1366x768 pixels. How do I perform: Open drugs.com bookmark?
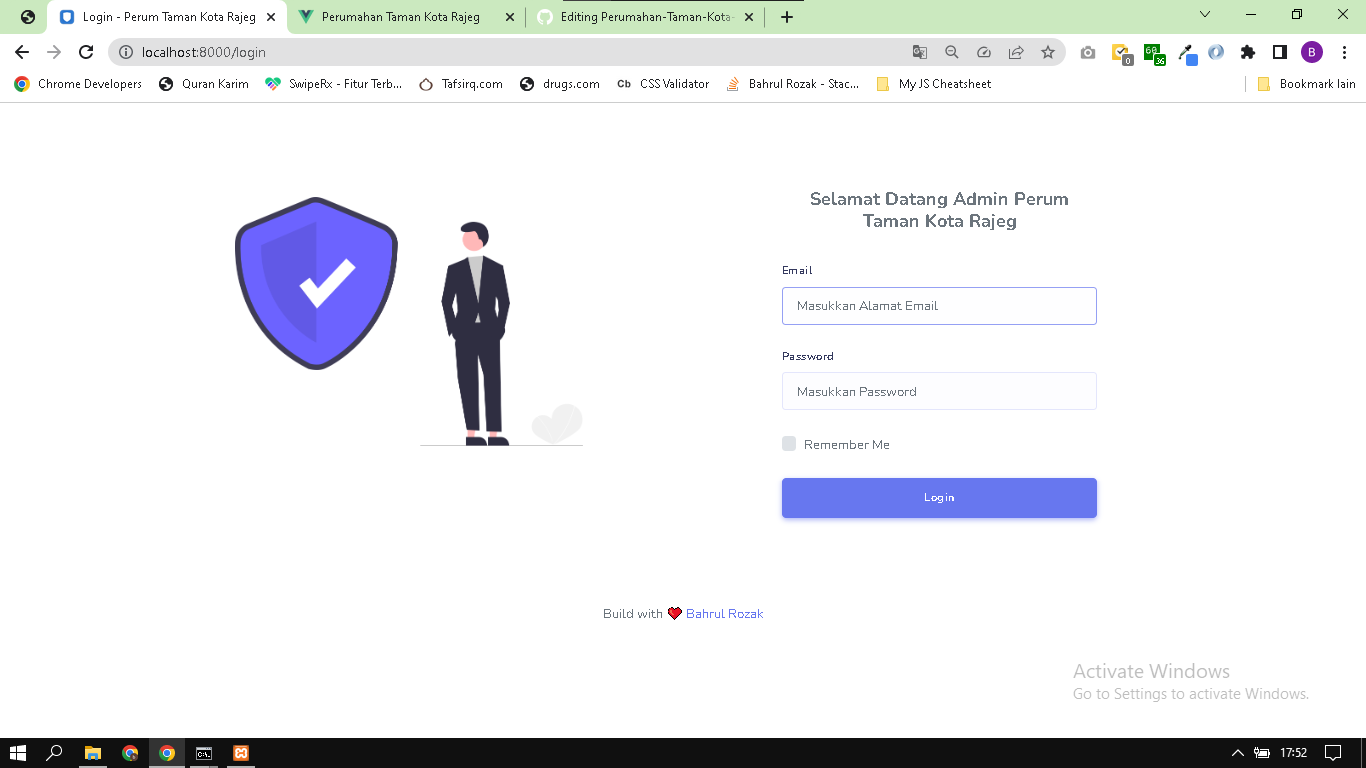[x=560, y=84]
